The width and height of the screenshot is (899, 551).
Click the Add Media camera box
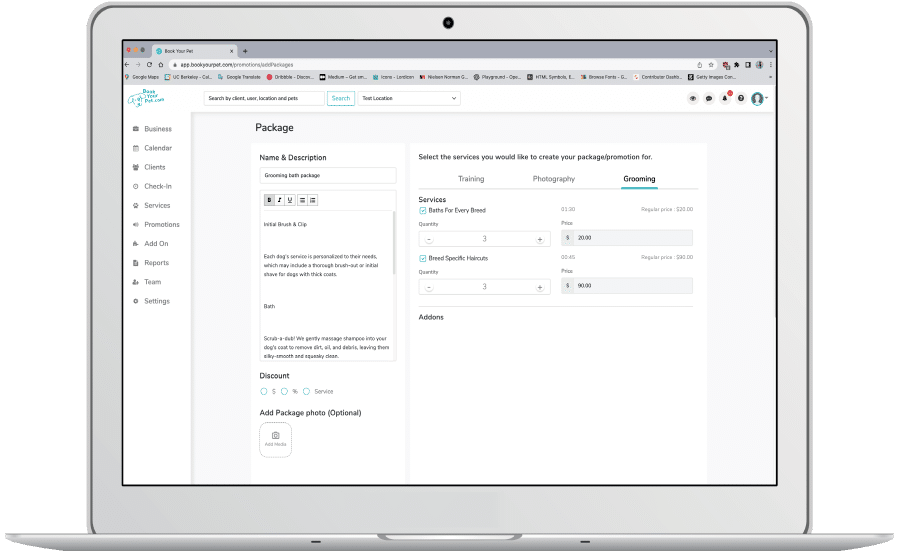[275, 439]
